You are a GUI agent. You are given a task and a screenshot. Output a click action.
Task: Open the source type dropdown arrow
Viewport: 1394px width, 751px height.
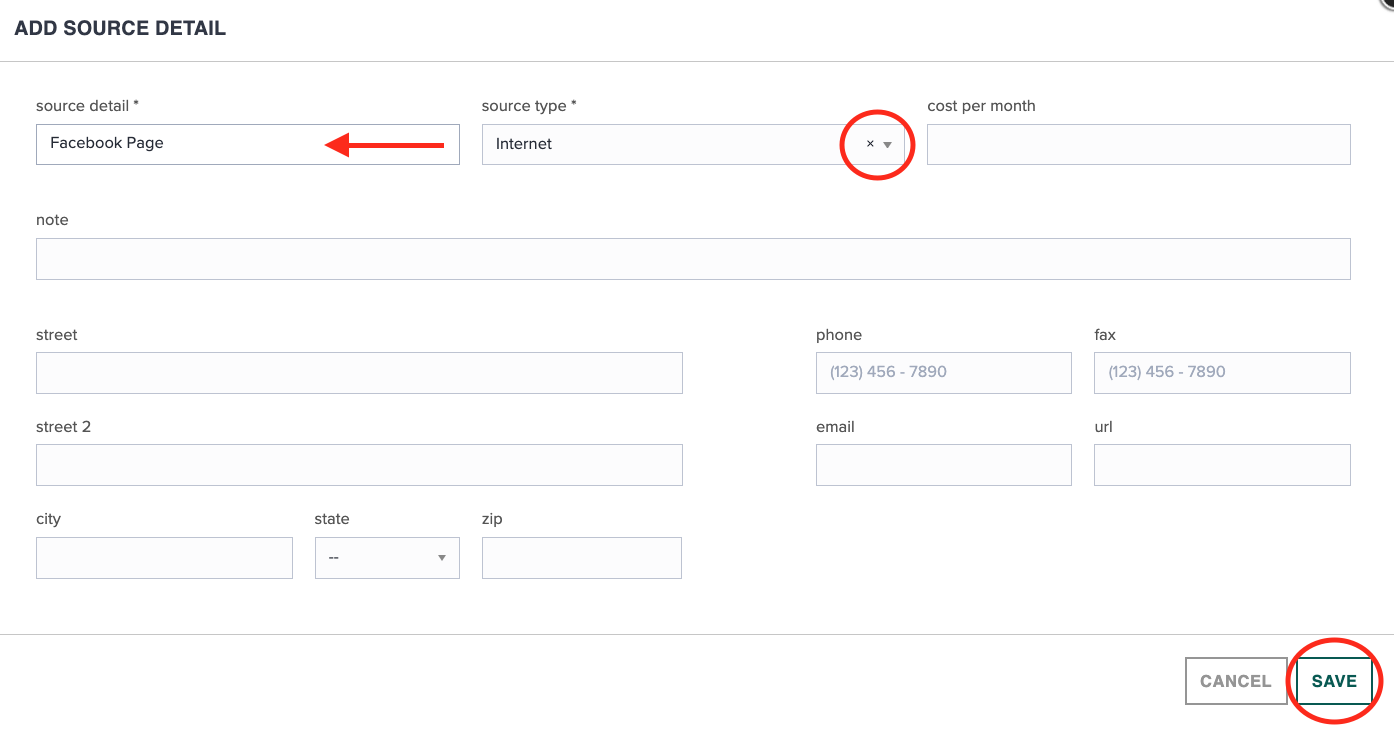click(888, 144)
